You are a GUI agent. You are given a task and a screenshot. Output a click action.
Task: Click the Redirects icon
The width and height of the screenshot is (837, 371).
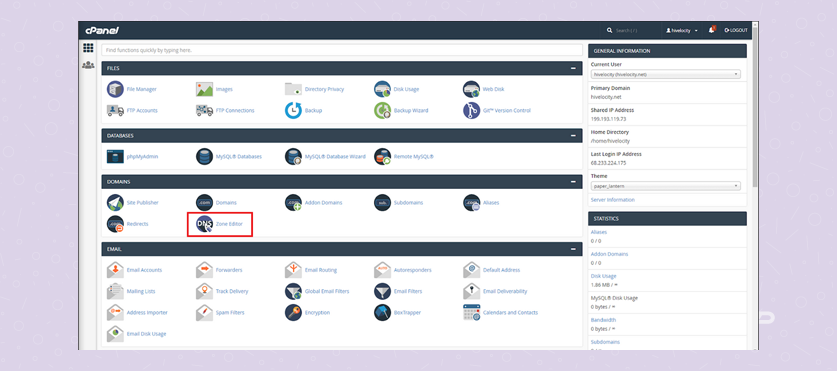click(x=115, y=224)
